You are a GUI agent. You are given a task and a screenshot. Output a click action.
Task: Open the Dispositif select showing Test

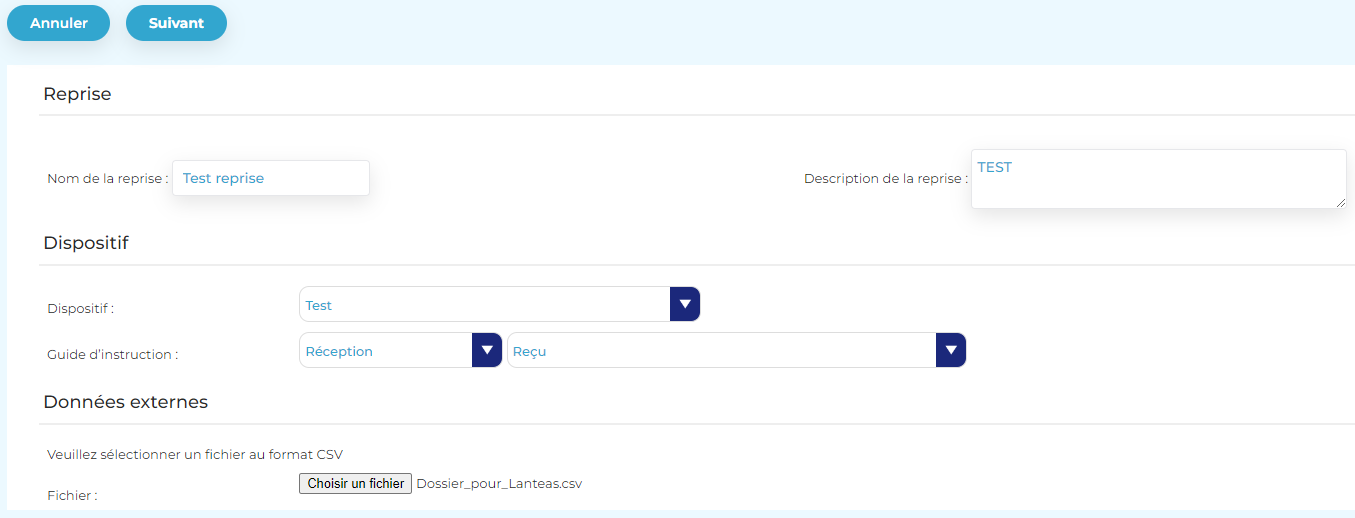pos(485,305)
